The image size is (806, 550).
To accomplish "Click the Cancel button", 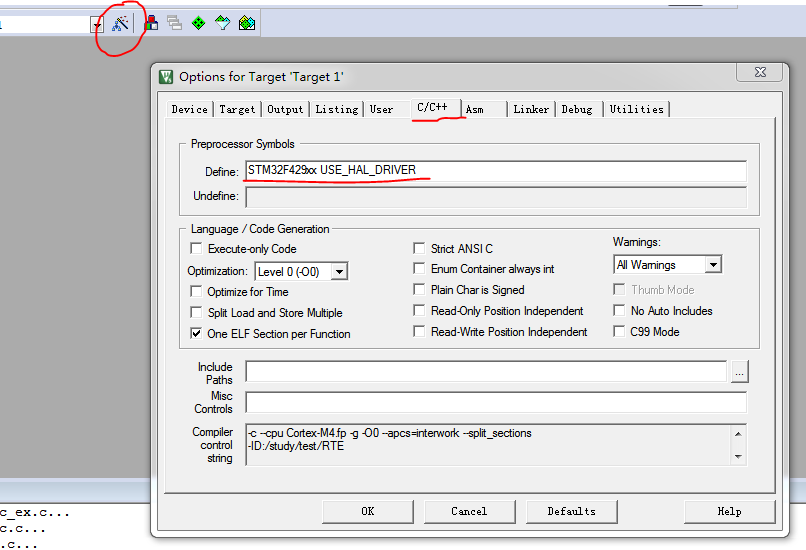I will (469, 511).
